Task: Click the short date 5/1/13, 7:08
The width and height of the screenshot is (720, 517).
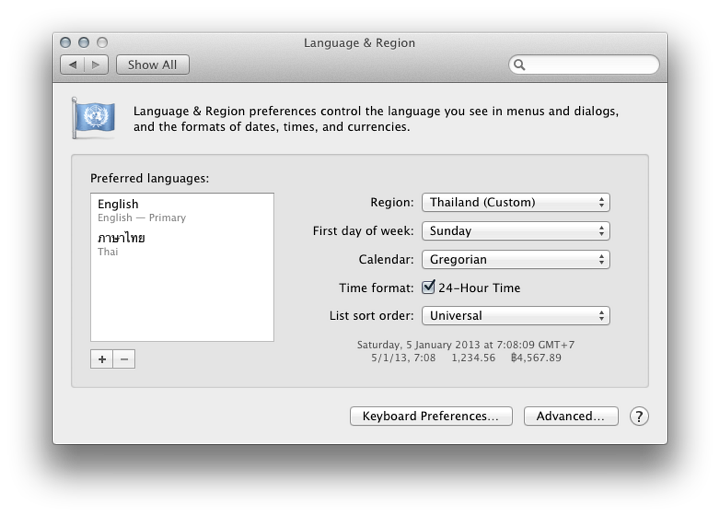Action: (403, 358)
